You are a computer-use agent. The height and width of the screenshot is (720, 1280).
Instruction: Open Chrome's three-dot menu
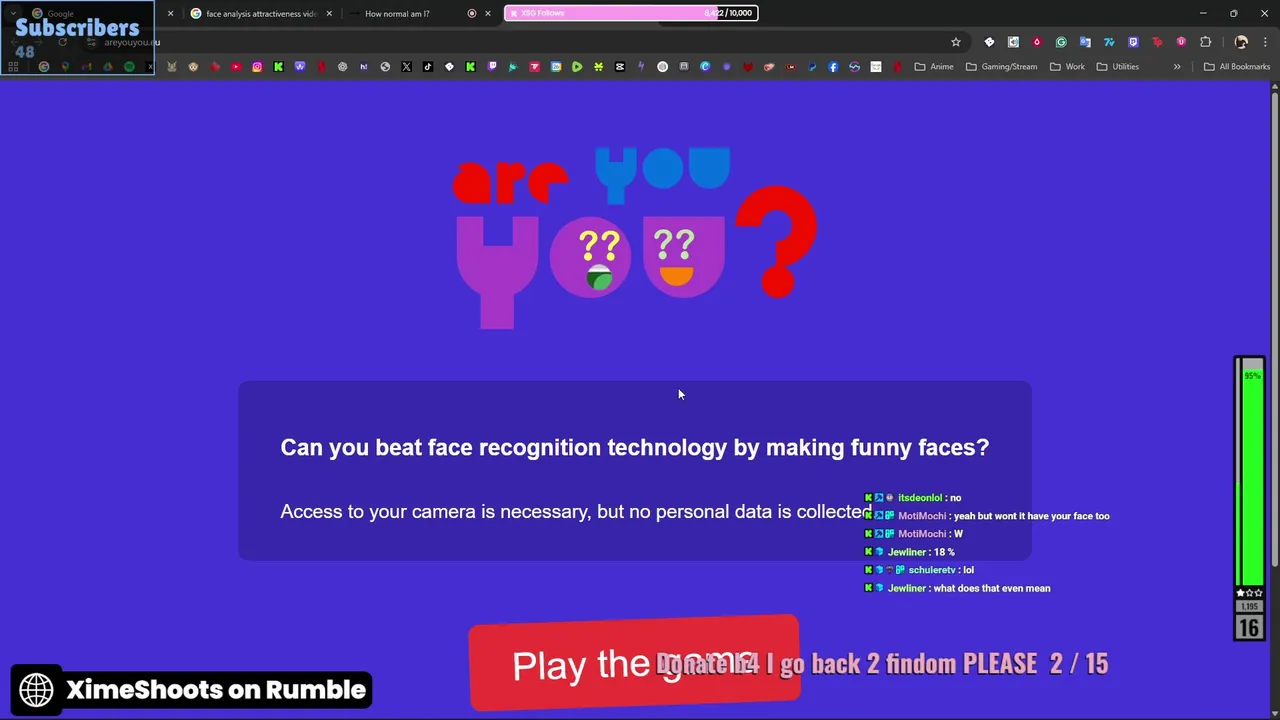click(x=1265, y=42)
